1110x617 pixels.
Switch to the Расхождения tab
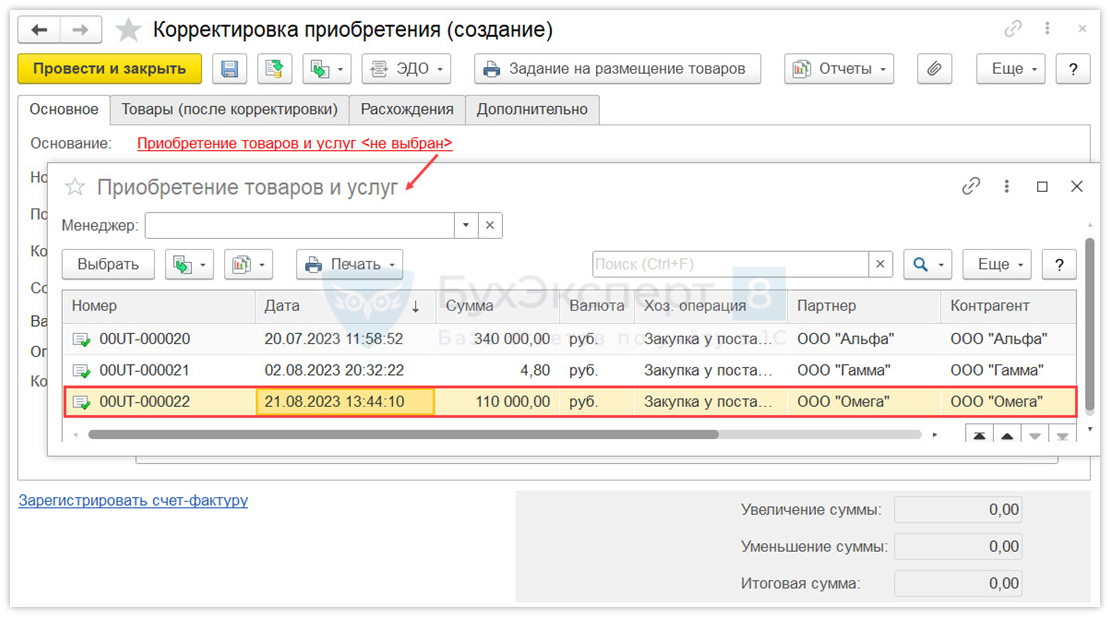(x=407, y=109)
